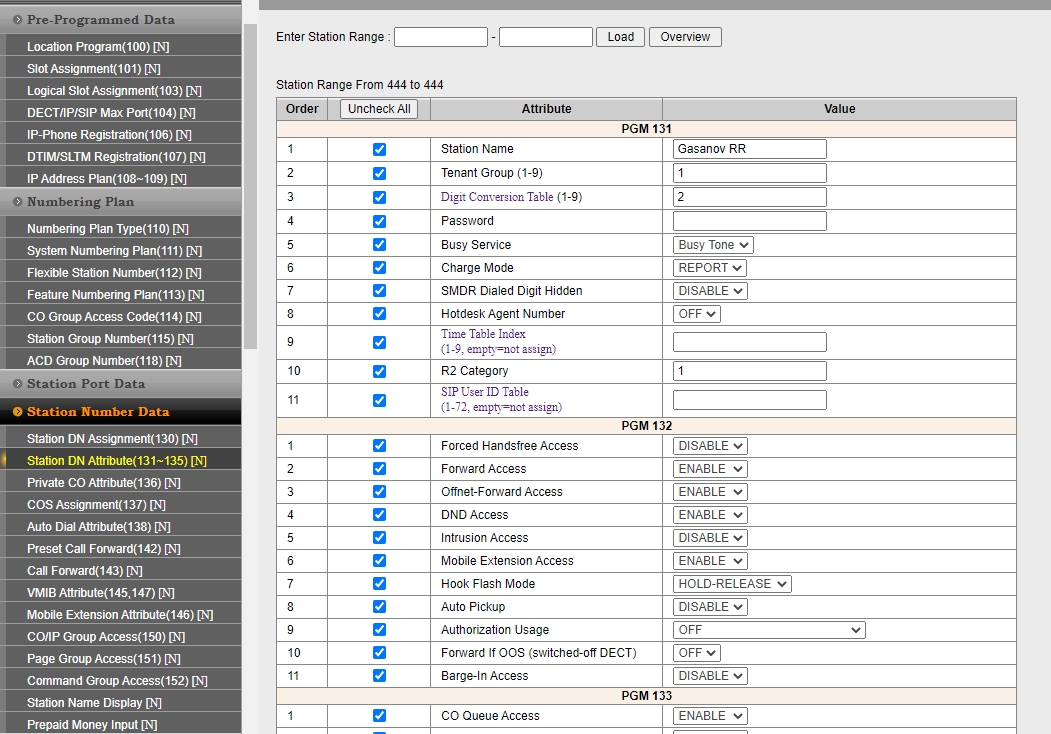This screenshot has height=734, width=1051.
Task: Collapse the Pre-Programmed Data section
Action: tap(100, 20)
